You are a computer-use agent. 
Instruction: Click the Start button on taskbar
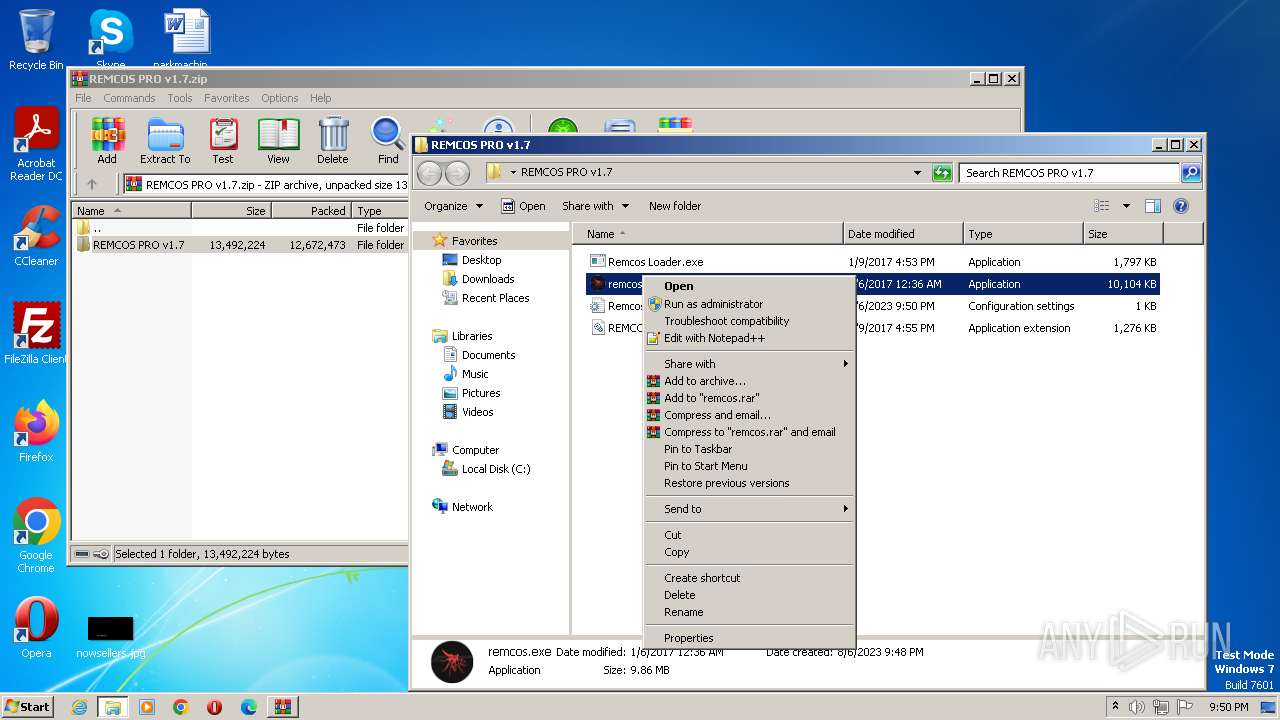tap(28, 706)
